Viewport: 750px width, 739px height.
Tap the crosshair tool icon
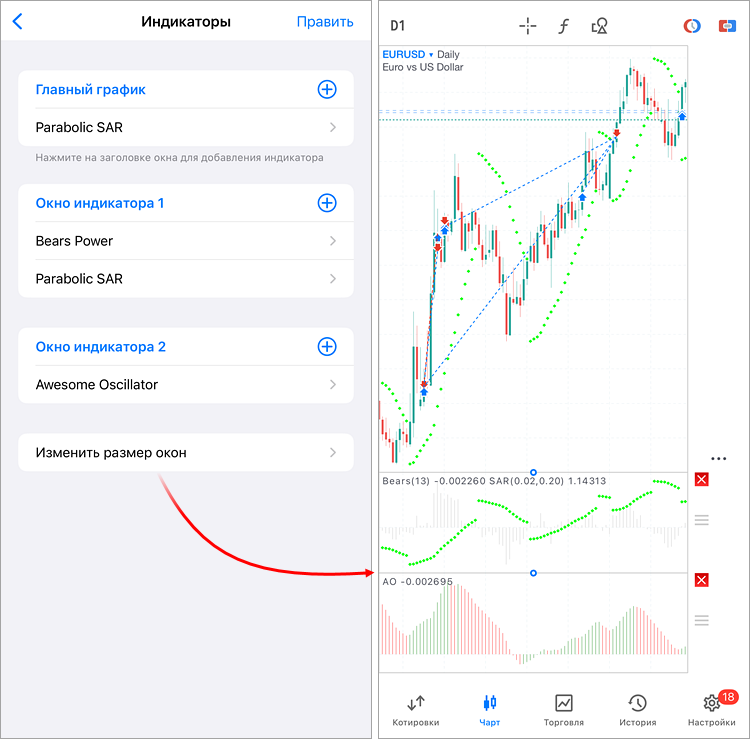tap(528, 26)
